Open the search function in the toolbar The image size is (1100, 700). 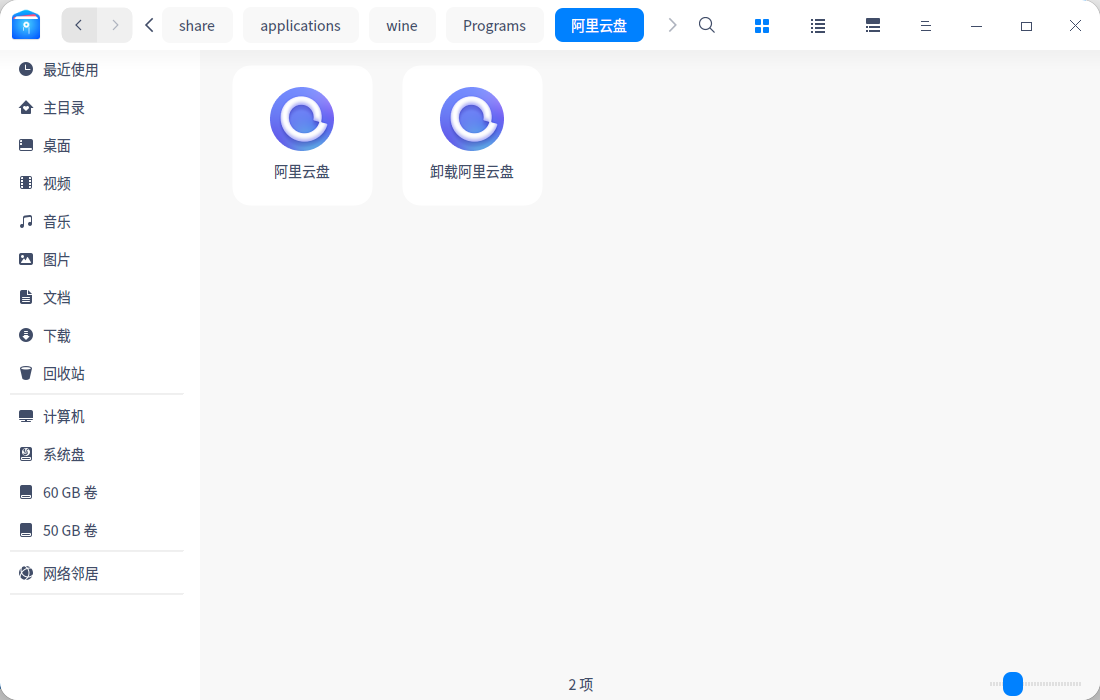pos(706,25)
